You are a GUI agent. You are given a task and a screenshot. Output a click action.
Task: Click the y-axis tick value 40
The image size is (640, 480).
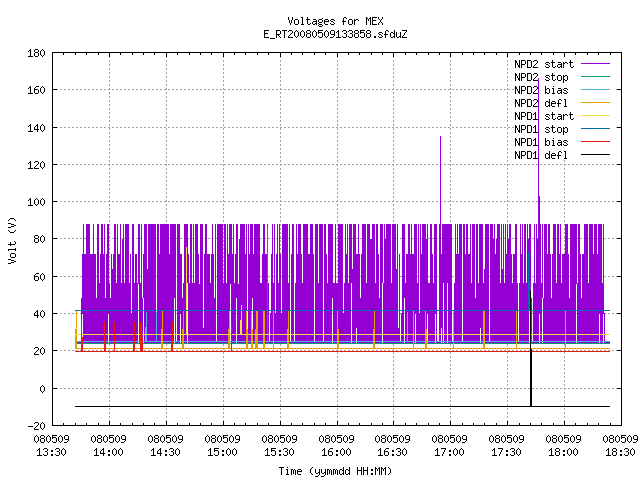click(39, 314)
